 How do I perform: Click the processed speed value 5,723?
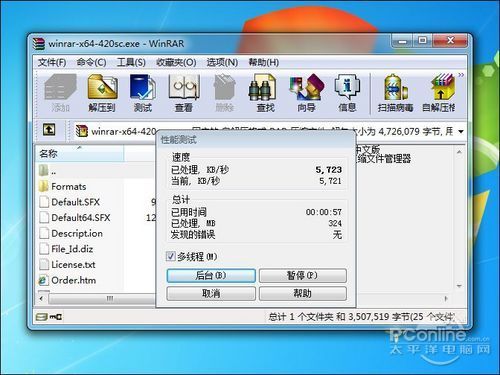329,170
